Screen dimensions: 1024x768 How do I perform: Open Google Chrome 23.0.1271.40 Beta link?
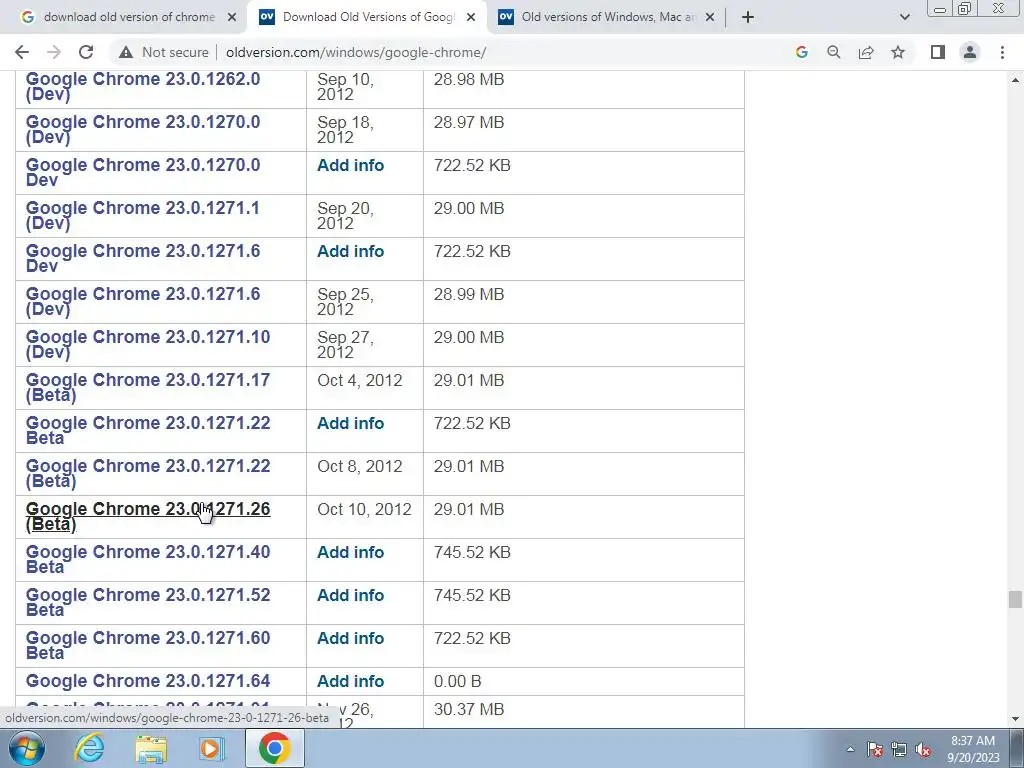tap(148, 560)
